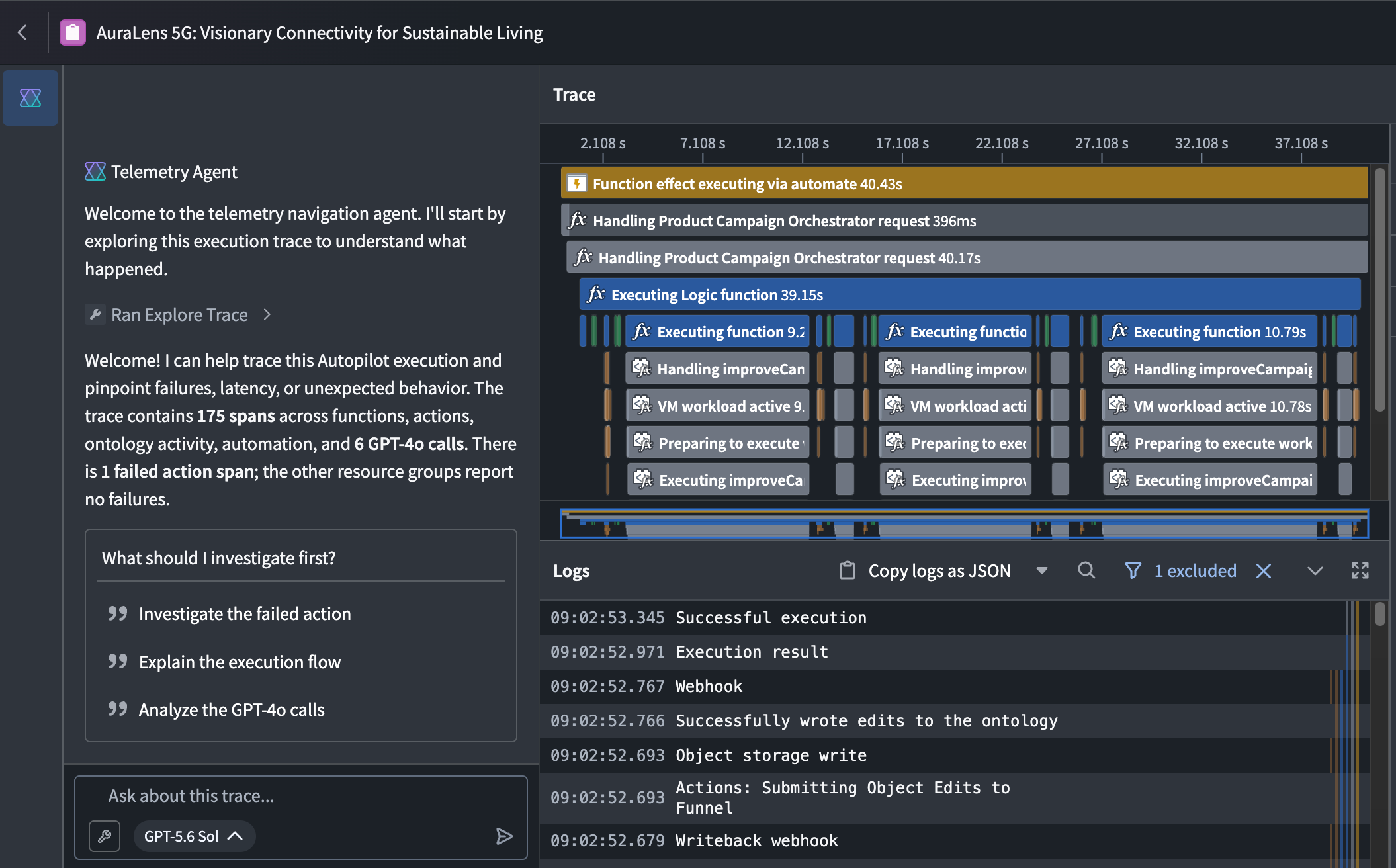Select the Writeback webhook log row
Viewport: 1396px width, 868px height.
(954, 840)
